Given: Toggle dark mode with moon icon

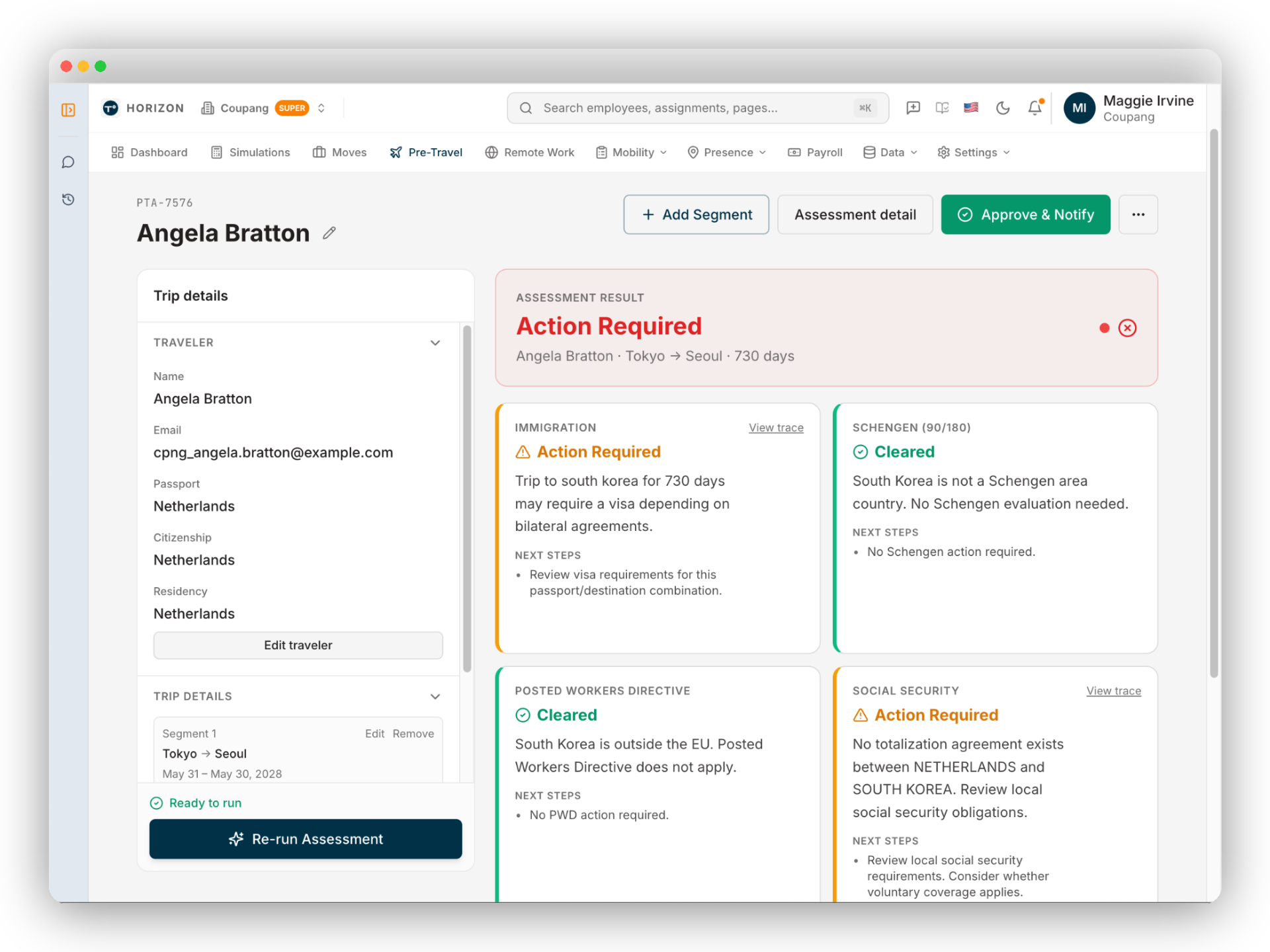Looking at the screenshot, I should pyautogui.click(x=1003, y=108).
